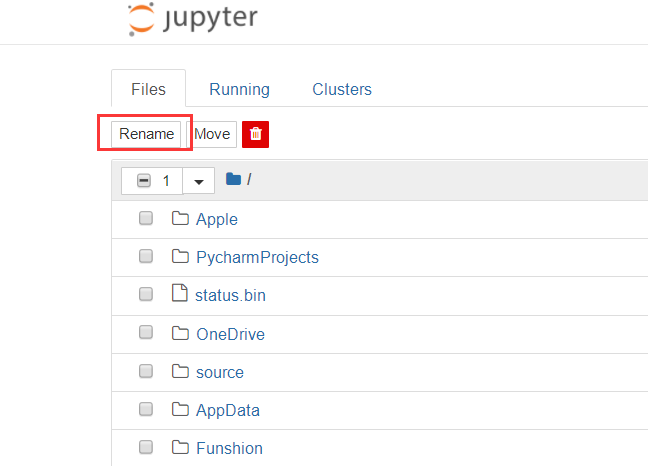Click the AppData folder icon
648x466 pixels.
[180, 409]
